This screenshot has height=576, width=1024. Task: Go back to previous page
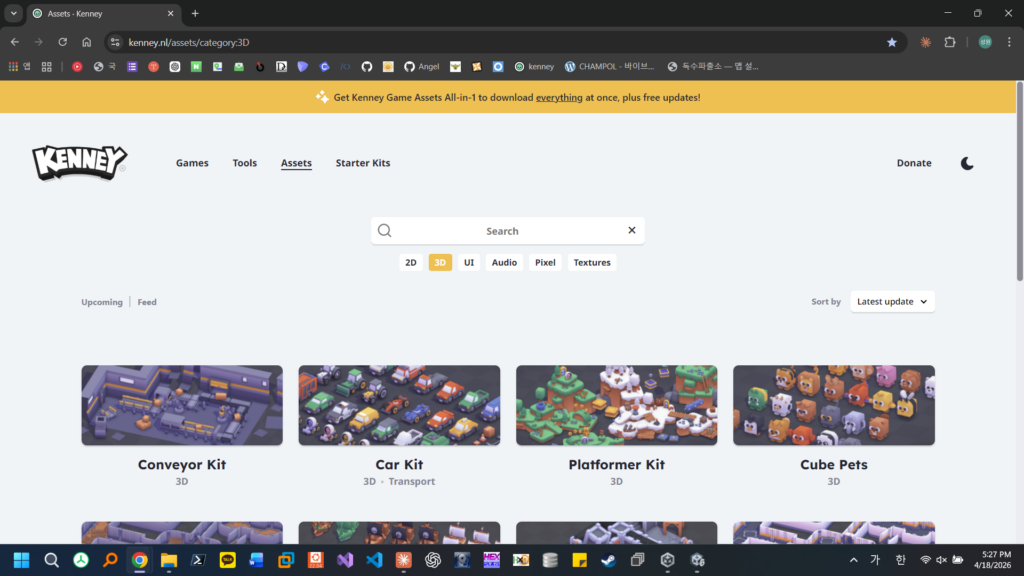pos(14,42)
